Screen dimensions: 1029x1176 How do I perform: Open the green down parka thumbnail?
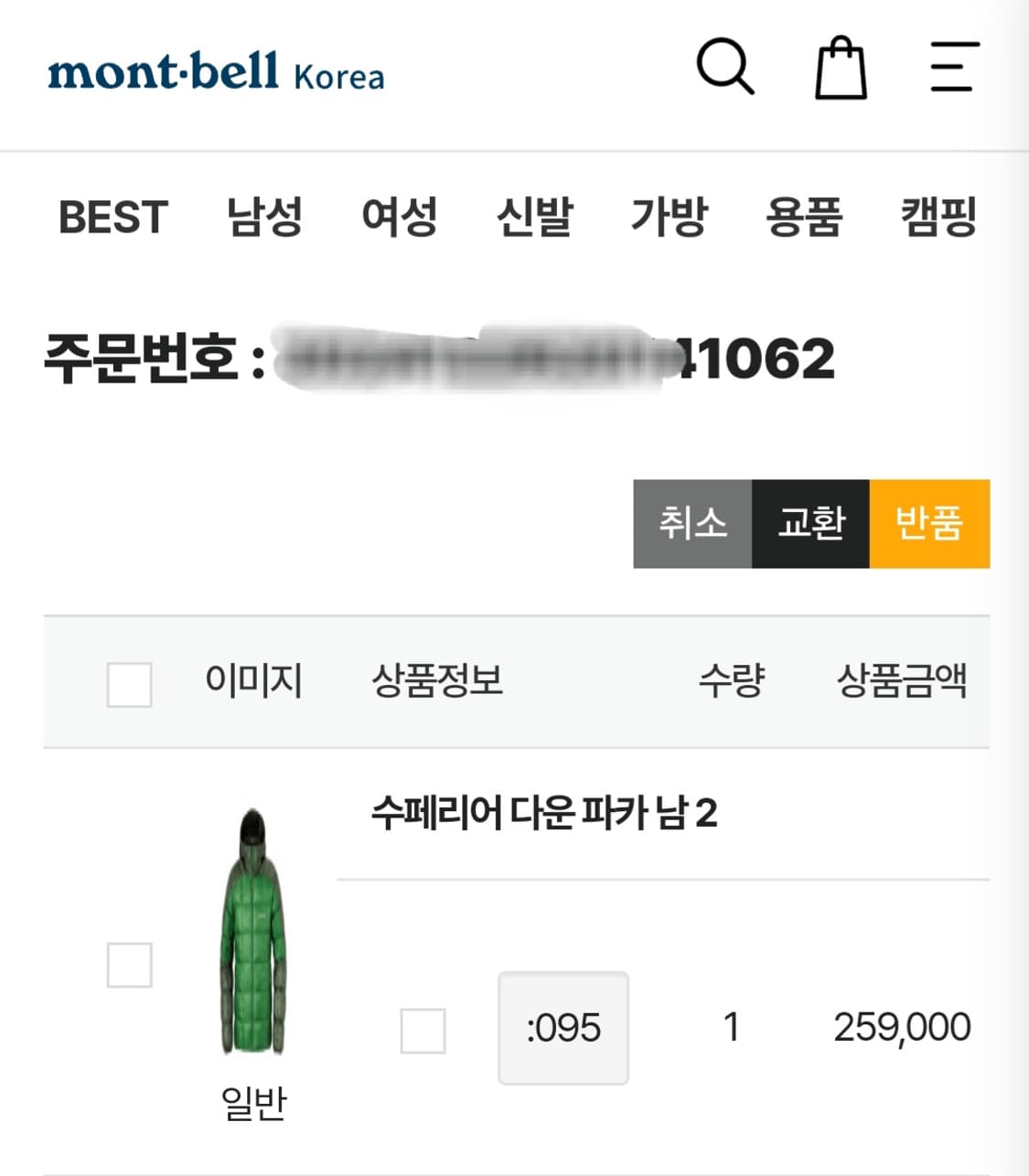(252, 931)
